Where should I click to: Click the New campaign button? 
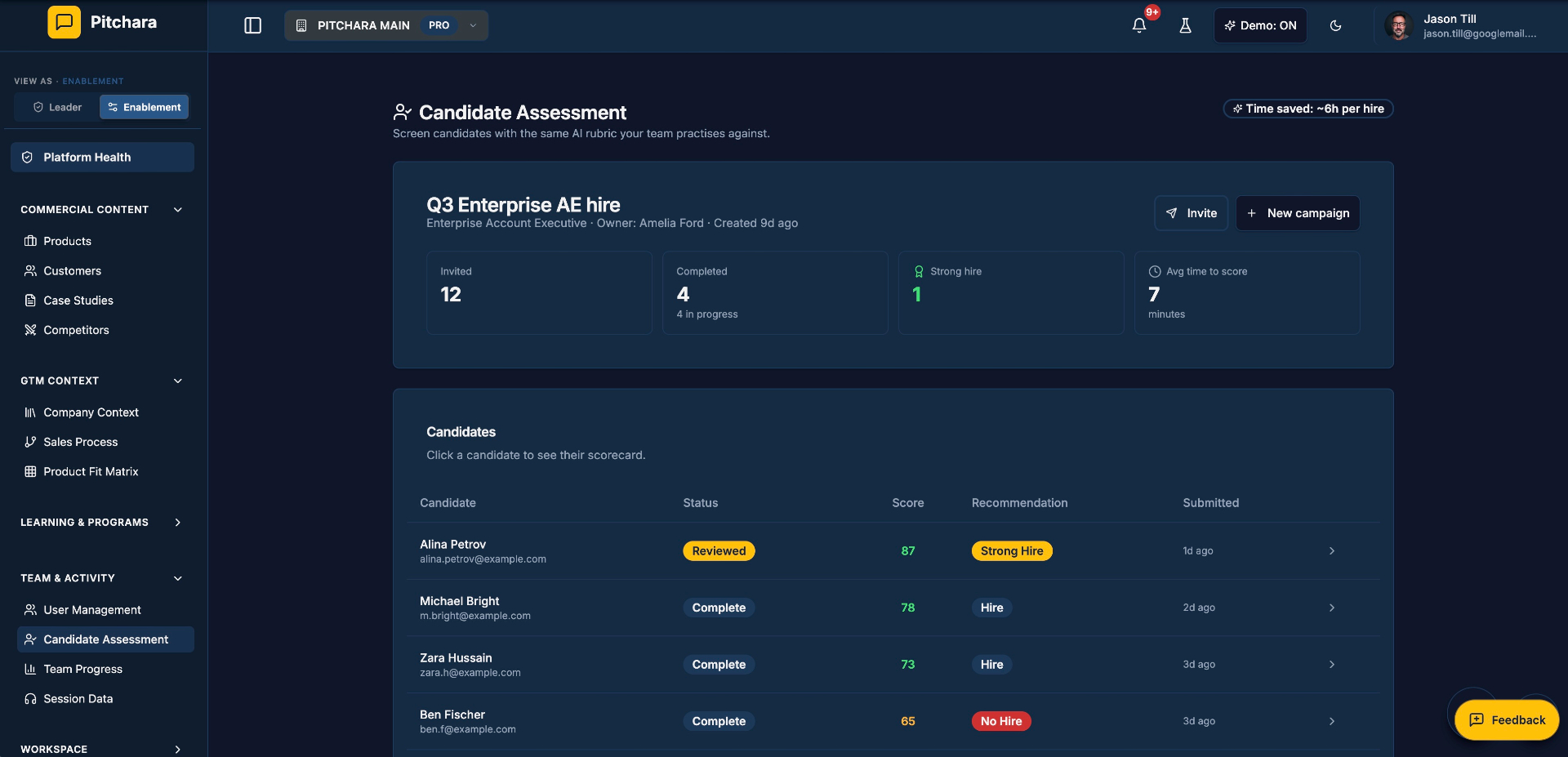click(1298, 213)
